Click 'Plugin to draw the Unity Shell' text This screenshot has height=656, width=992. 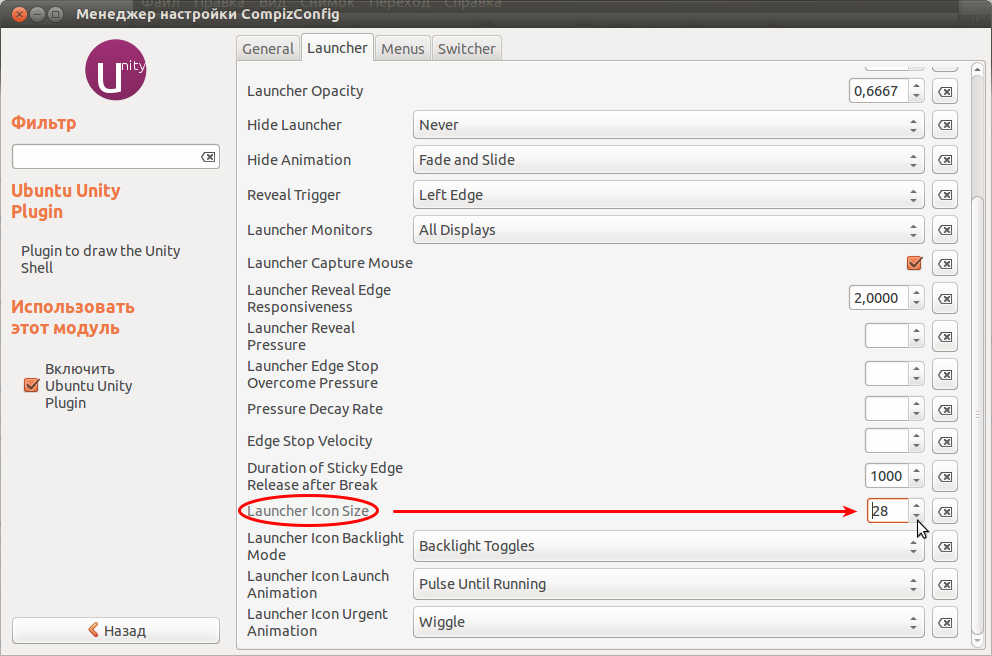click(x=101, y=259)
